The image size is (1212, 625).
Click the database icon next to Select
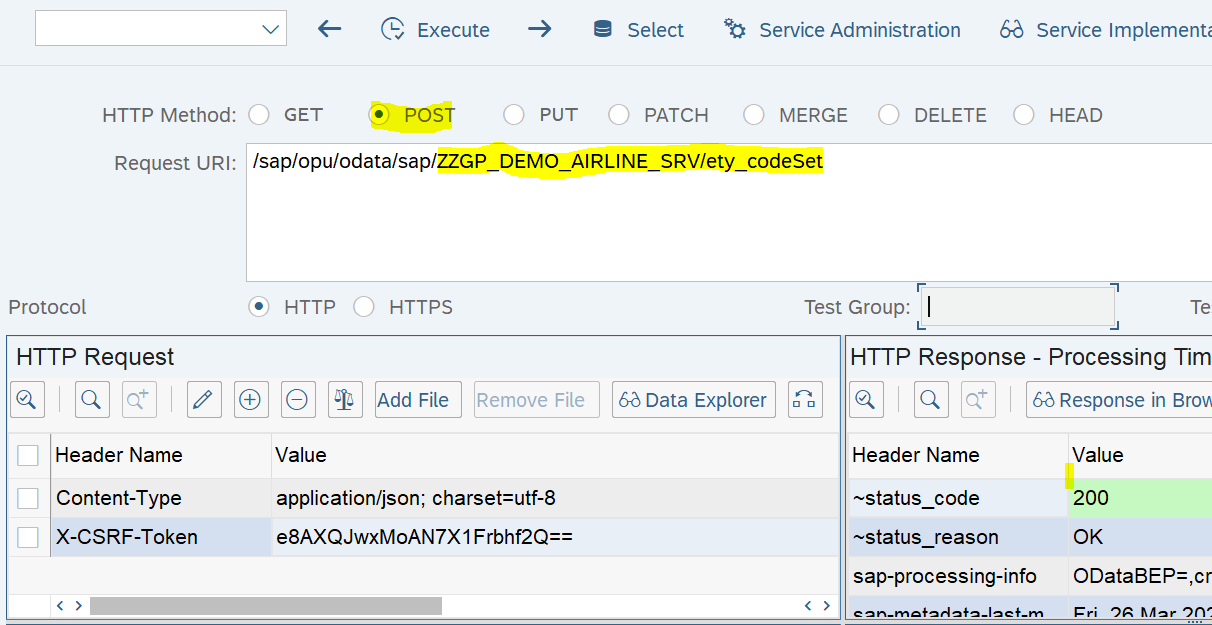[601, 30]
